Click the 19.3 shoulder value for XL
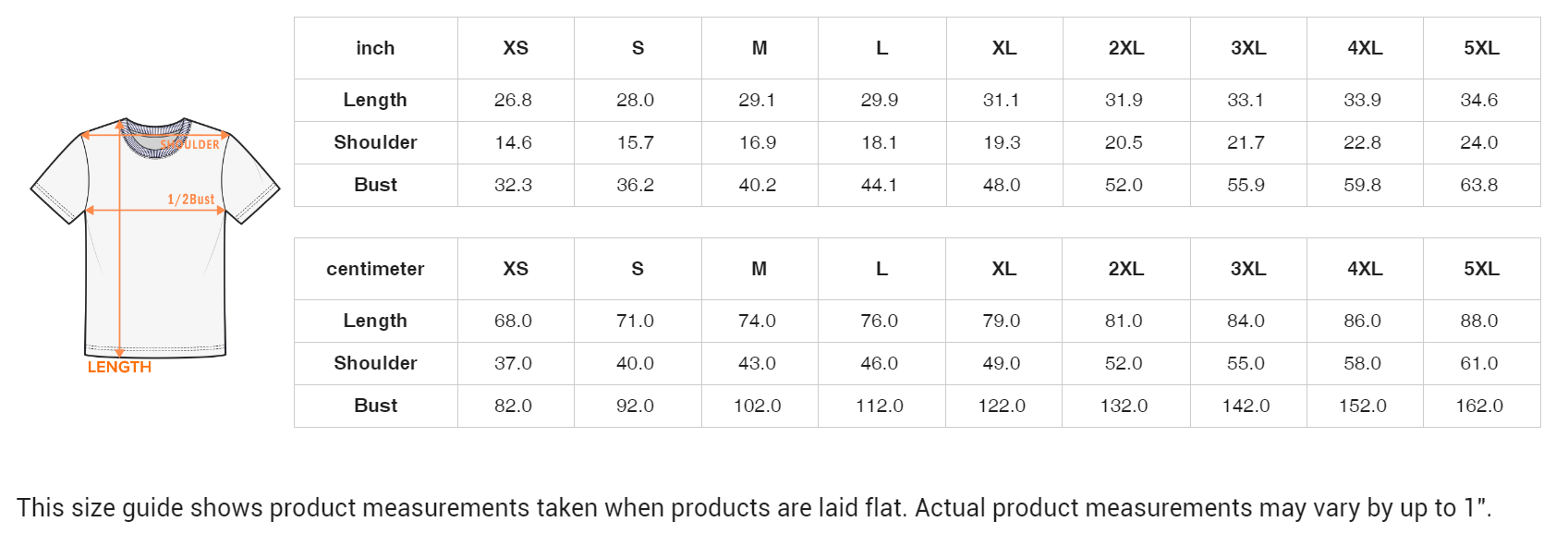1568x546 pixels. click(1002, 142)
